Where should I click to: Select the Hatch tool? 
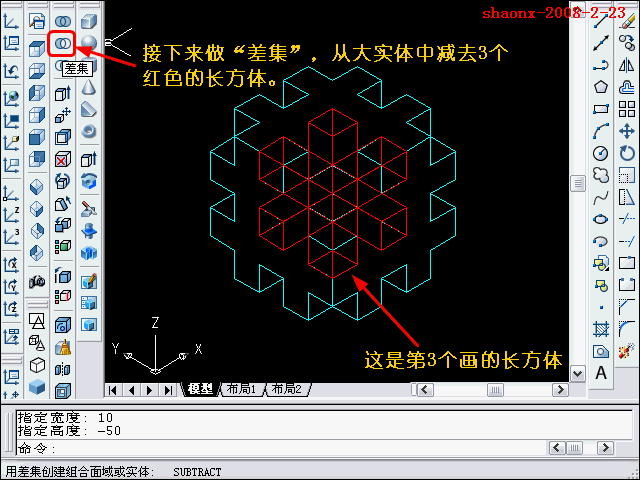(601, 329)
